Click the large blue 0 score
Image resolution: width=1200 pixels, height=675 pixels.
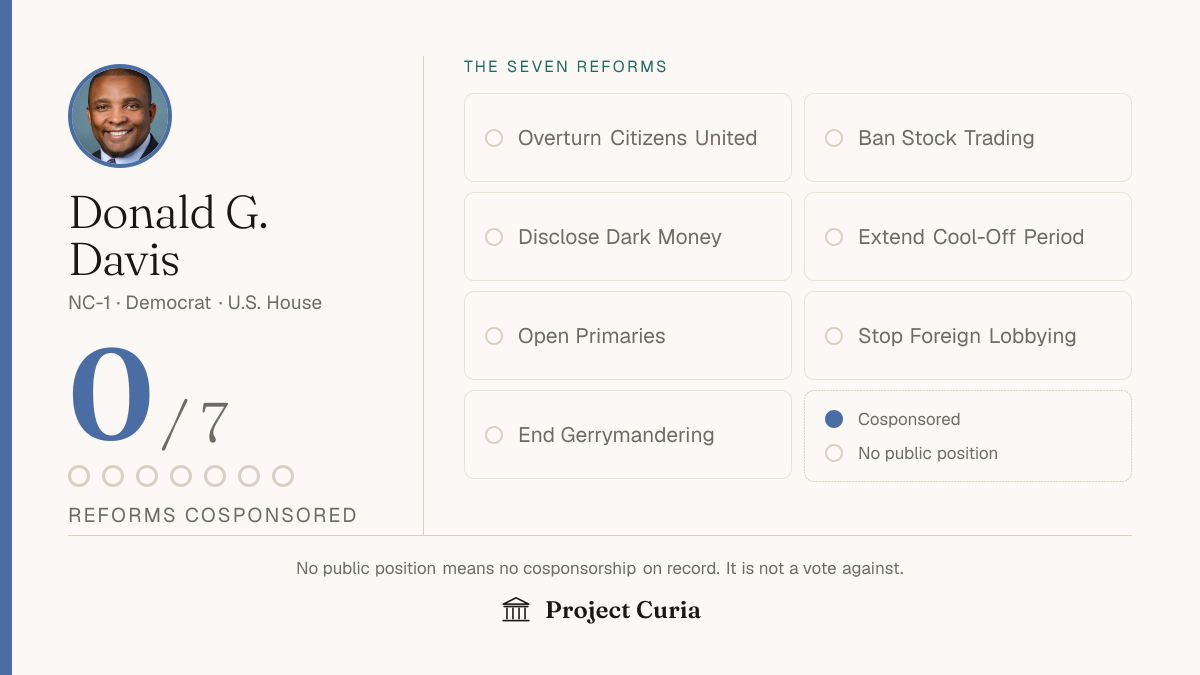pos(111,395)
